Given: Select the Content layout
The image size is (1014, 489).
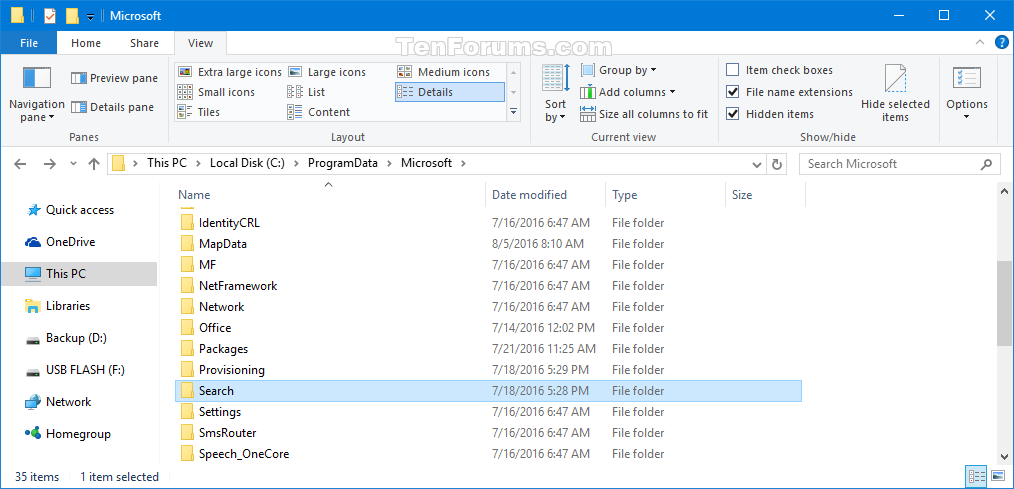Looking at the screenshot, I should pyautogui.click(x=319, y=112).
